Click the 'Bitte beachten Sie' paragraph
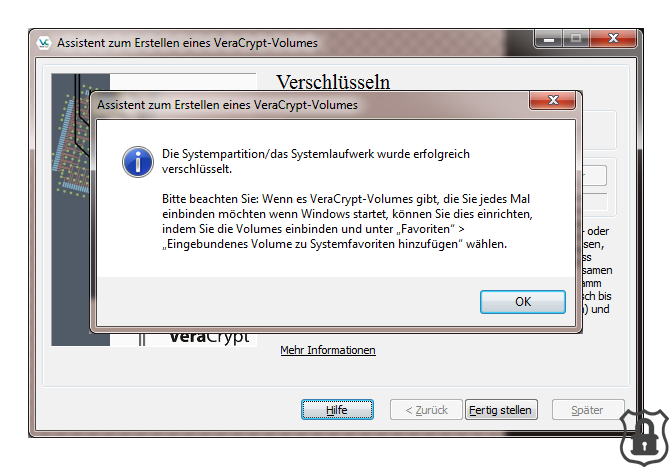Image resolution: width=671 pixels, height=471 pixels. 347,222
